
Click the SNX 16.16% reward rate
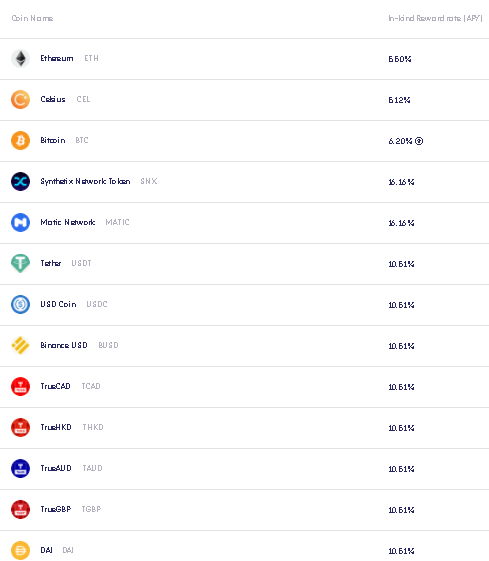[401, 182]
